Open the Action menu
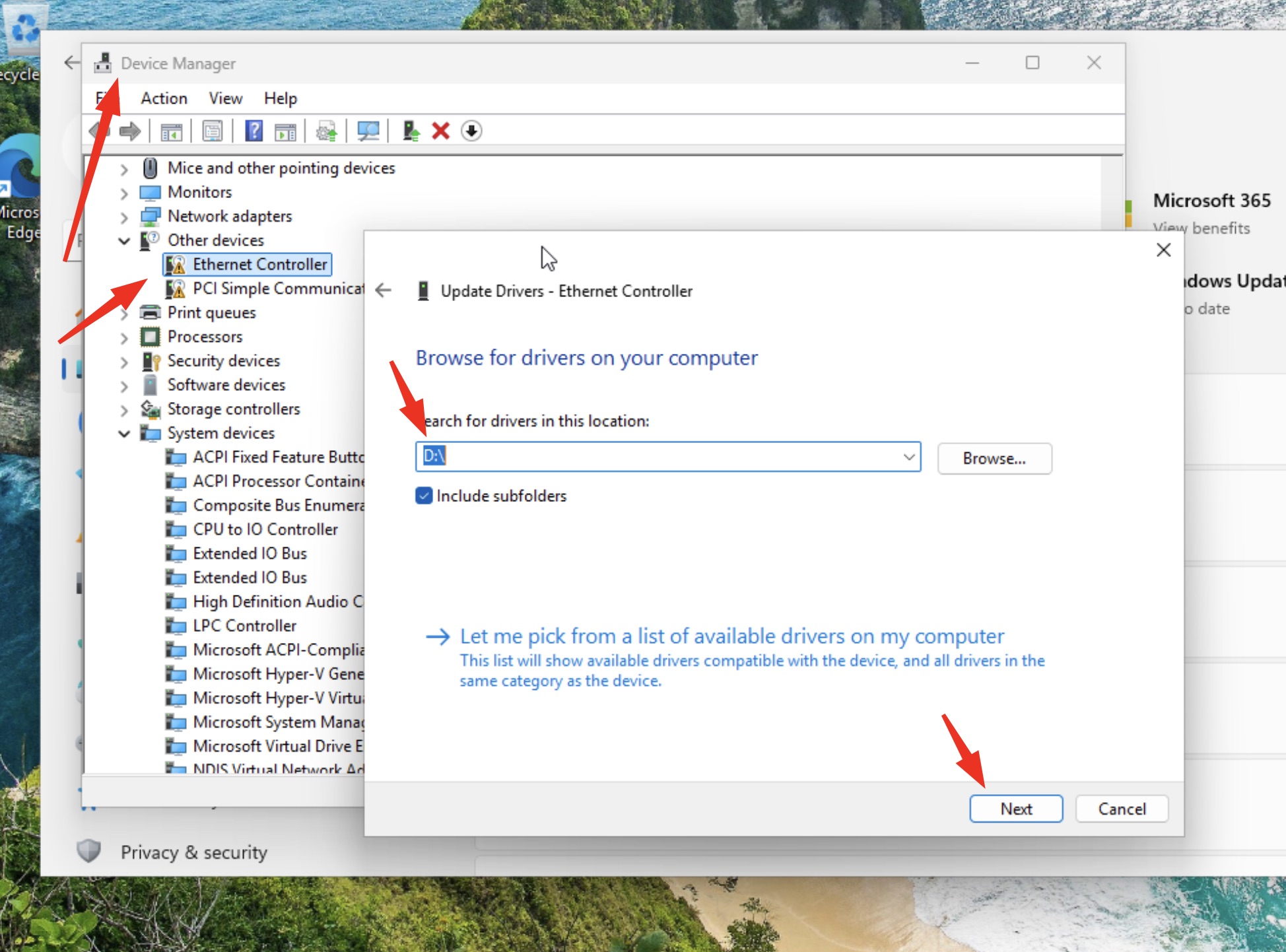Screen dimensions: 1286x952 [164, 98]
